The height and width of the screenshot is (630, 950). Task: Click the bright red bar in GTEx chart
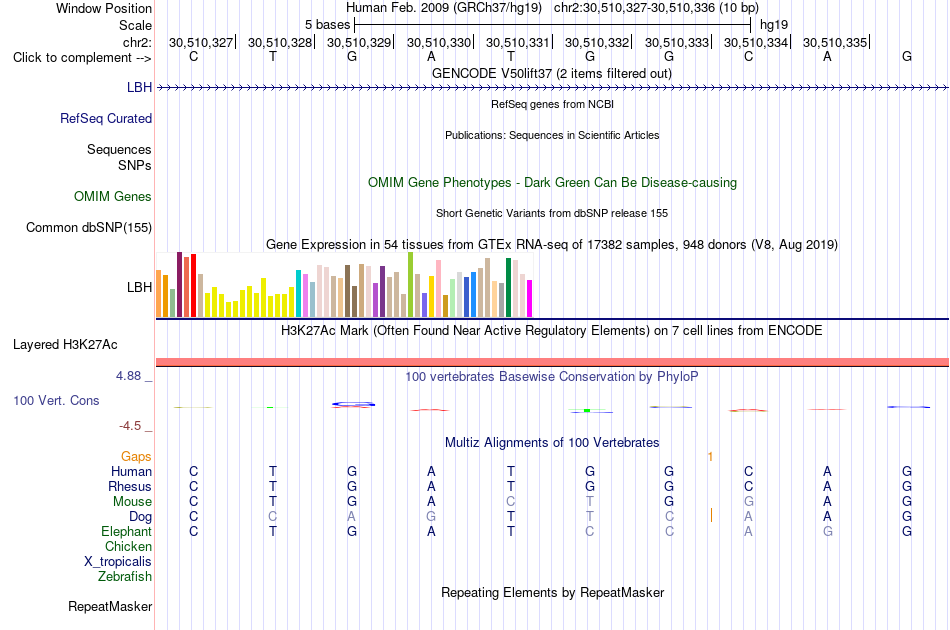click(193, 285)
